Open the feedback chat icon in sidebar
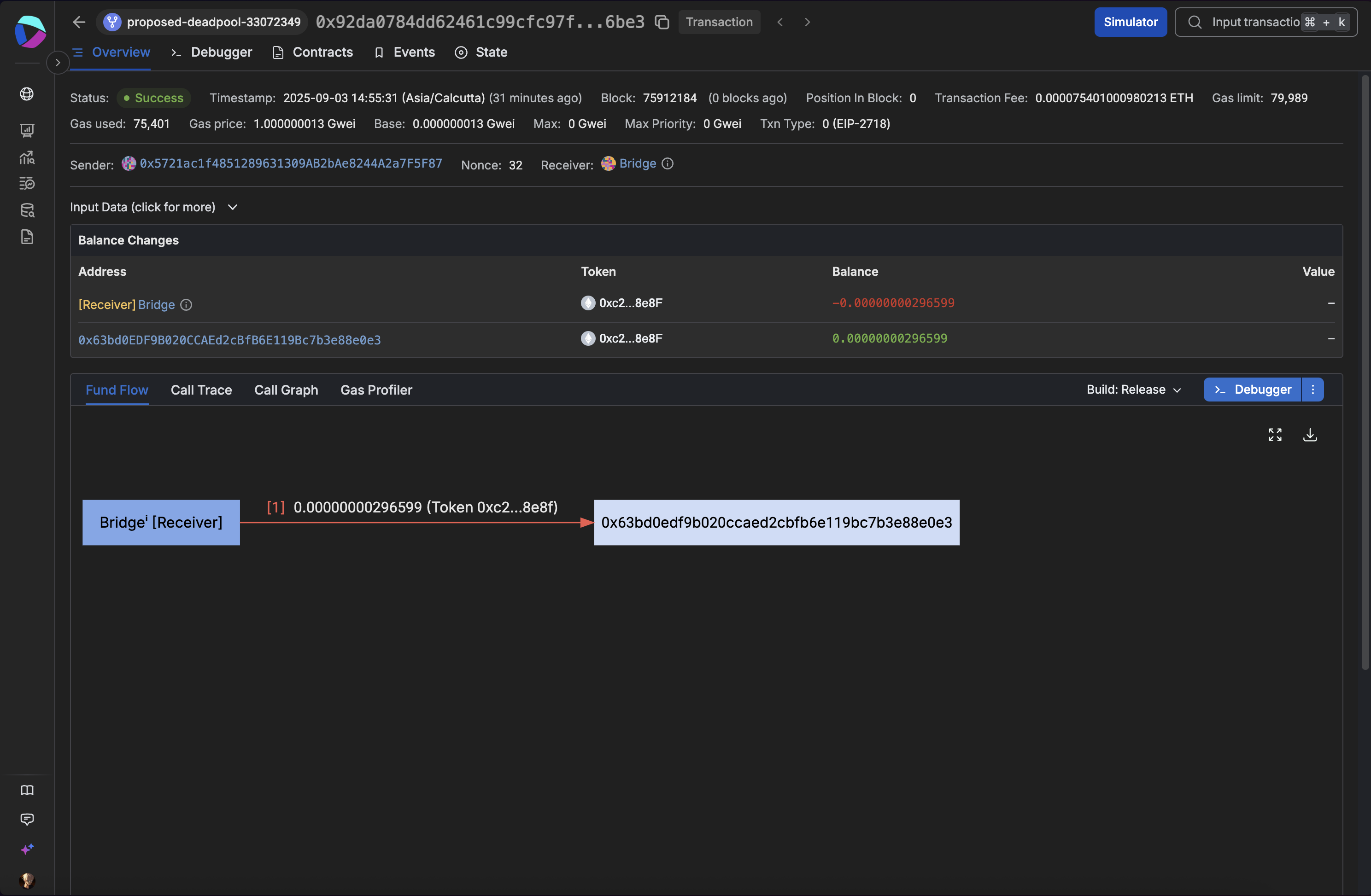Screen dimensions: 1371x896 tap(27, 819)
